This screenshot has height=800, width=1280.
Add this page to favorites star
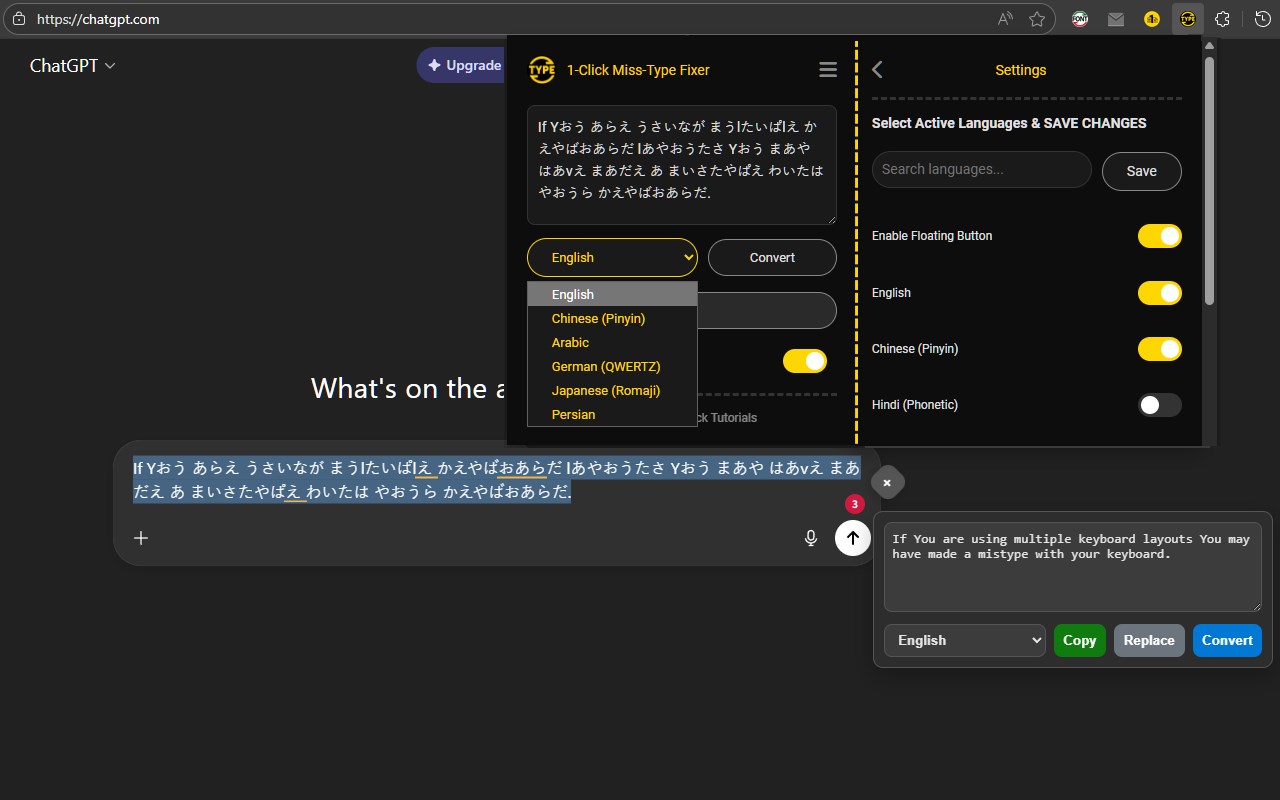tap(1037, 19)
